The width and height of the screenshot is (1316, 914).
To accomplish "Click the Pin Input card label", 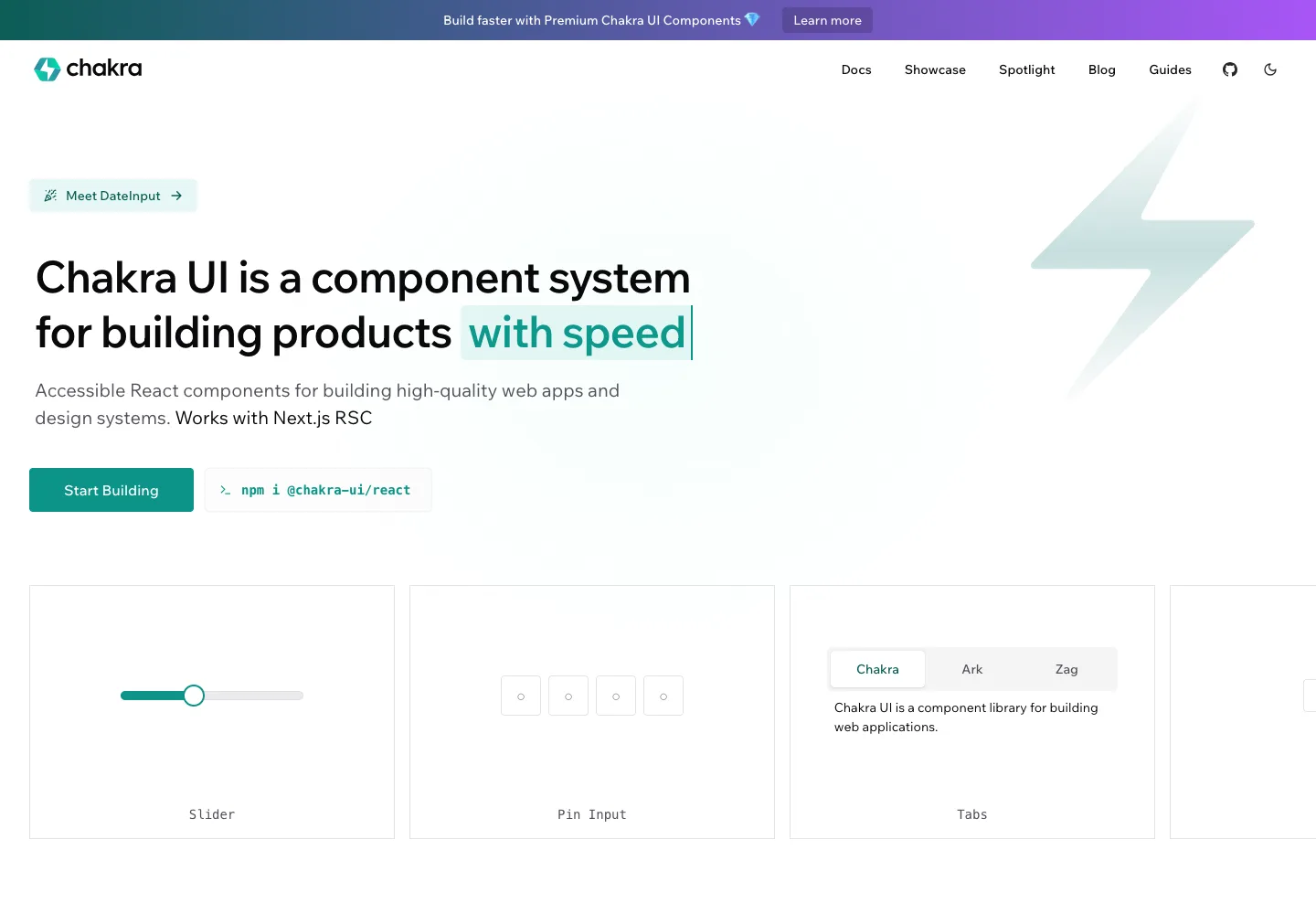I will coord(592,814).
